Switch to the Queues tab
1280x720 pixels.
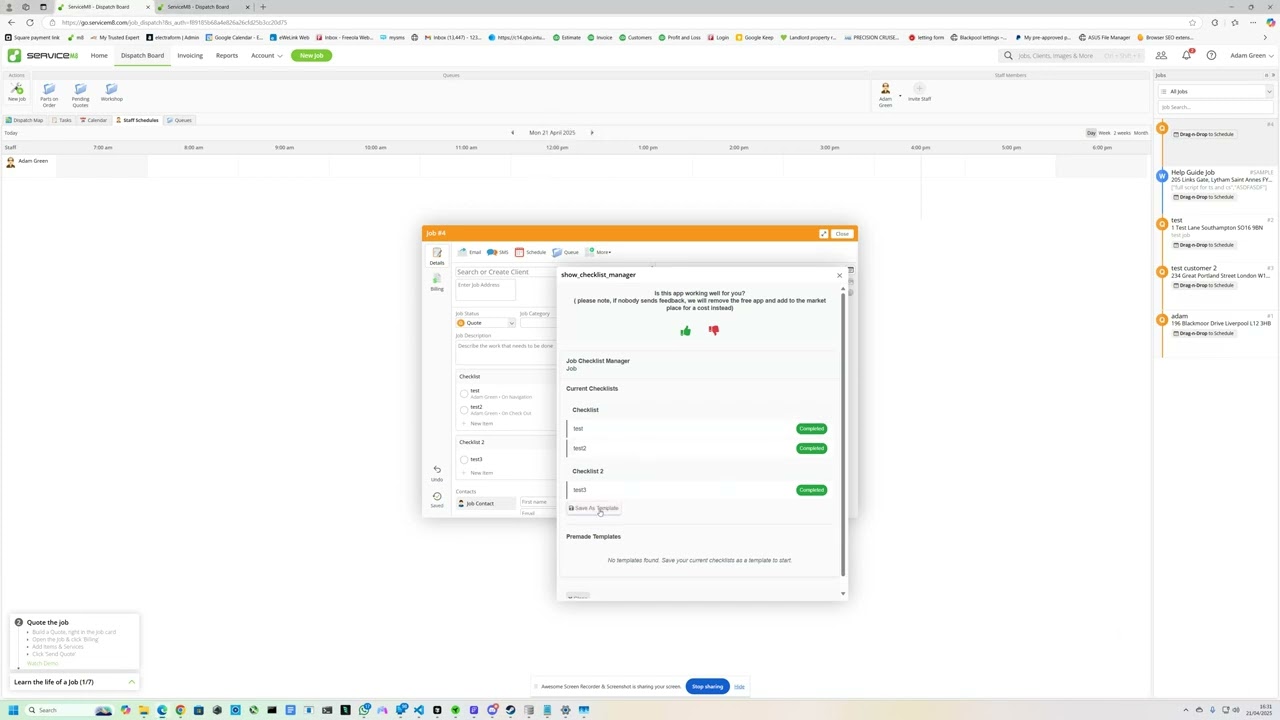point(180,120)
